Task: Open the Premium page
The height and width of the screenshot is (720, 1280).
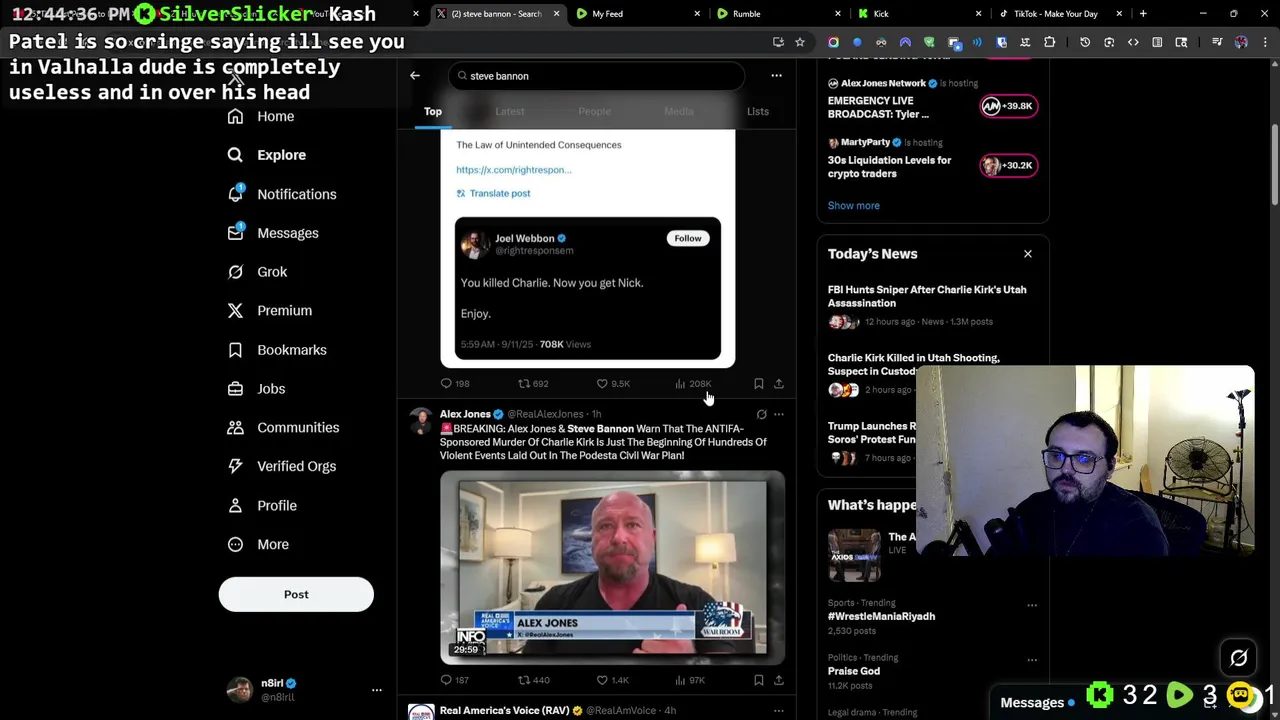Action: tap(270, 311)
